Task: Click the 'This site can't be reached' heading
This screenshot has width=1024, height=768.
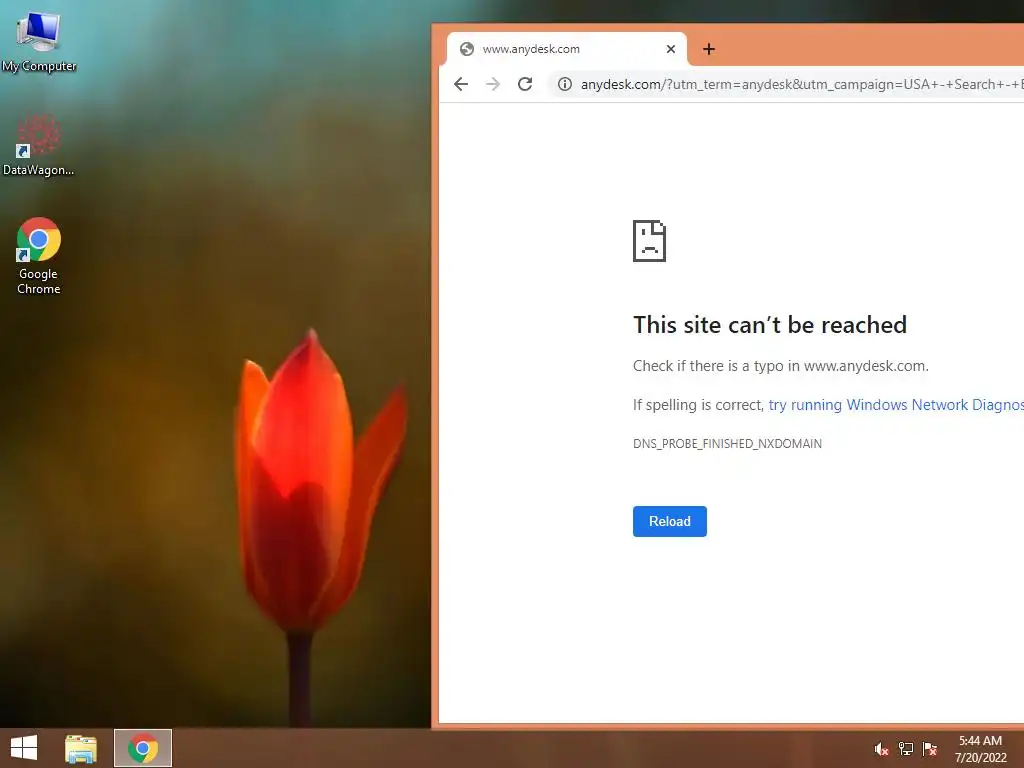Action: coord(770,325)
